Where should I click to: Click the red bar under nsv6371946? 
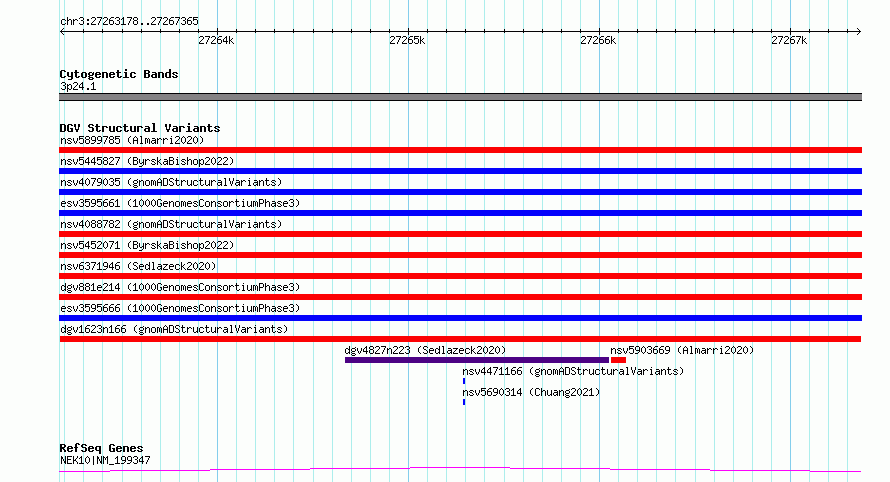point(460,276)
